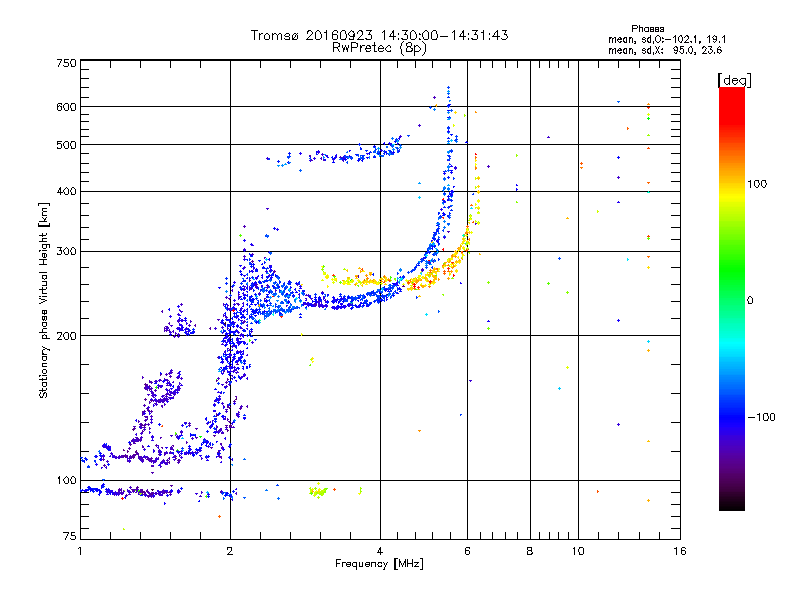Click the y-axis tick label '500'

click(66, 145)
